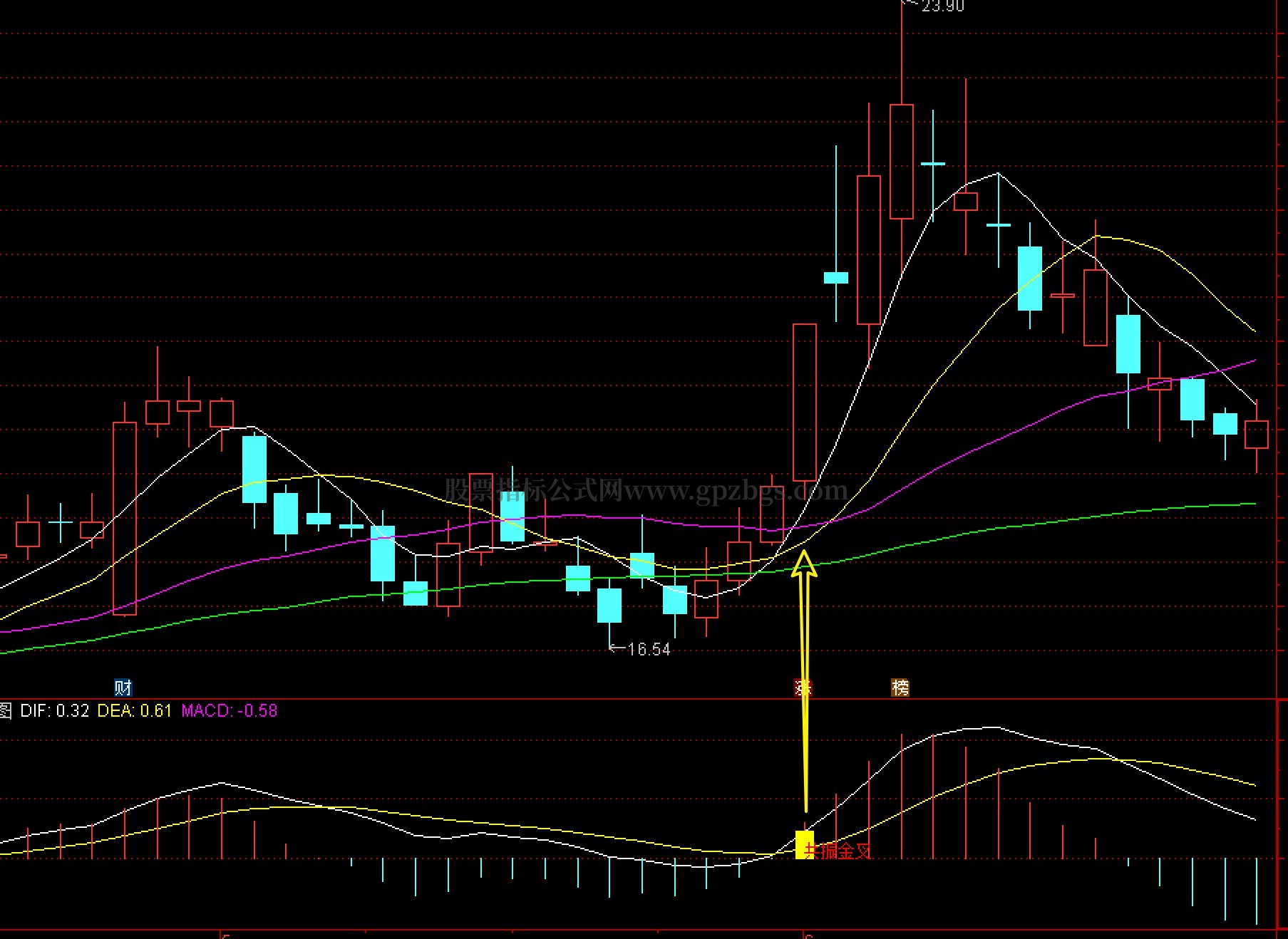Click the 23.90 high price label
Screen dimensions: 1288x939
[942, 6]
